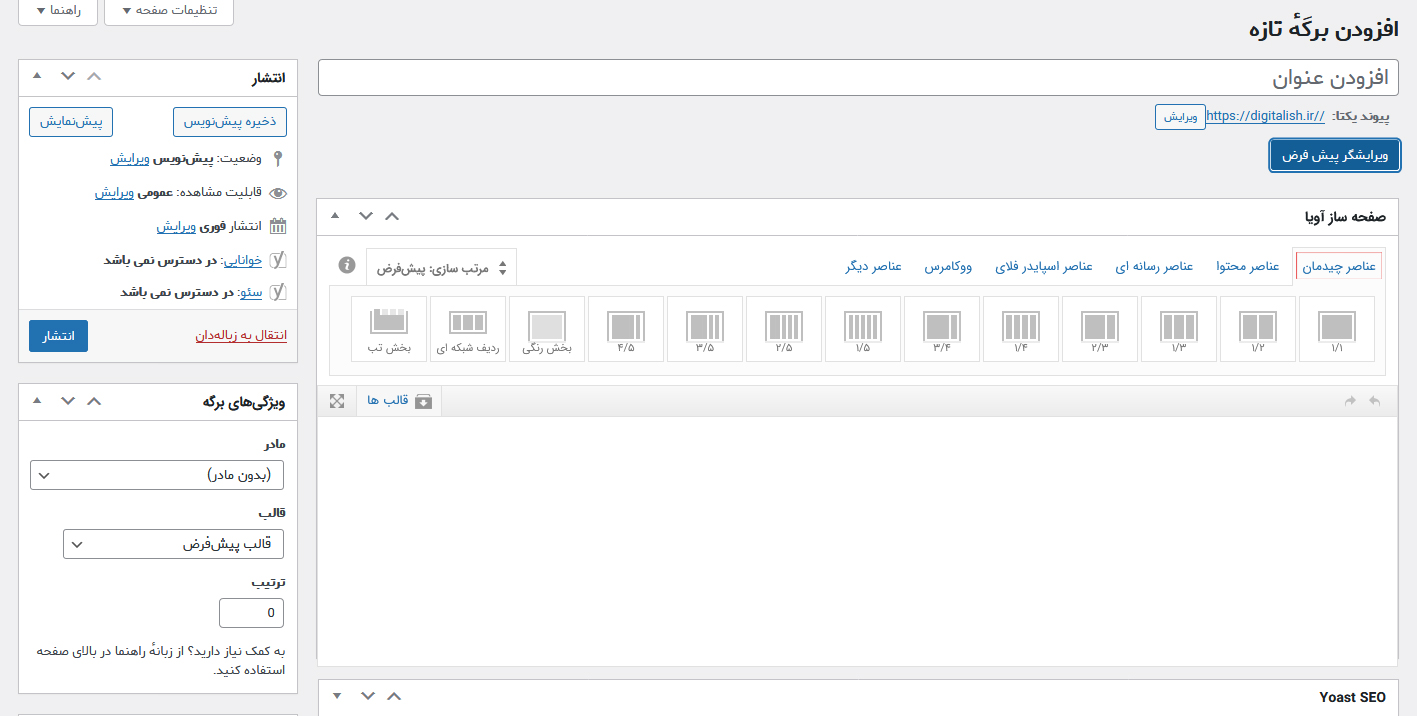Open the مرتب سازی sort dropdown
1417x716 pixels.
pos(441,268)
